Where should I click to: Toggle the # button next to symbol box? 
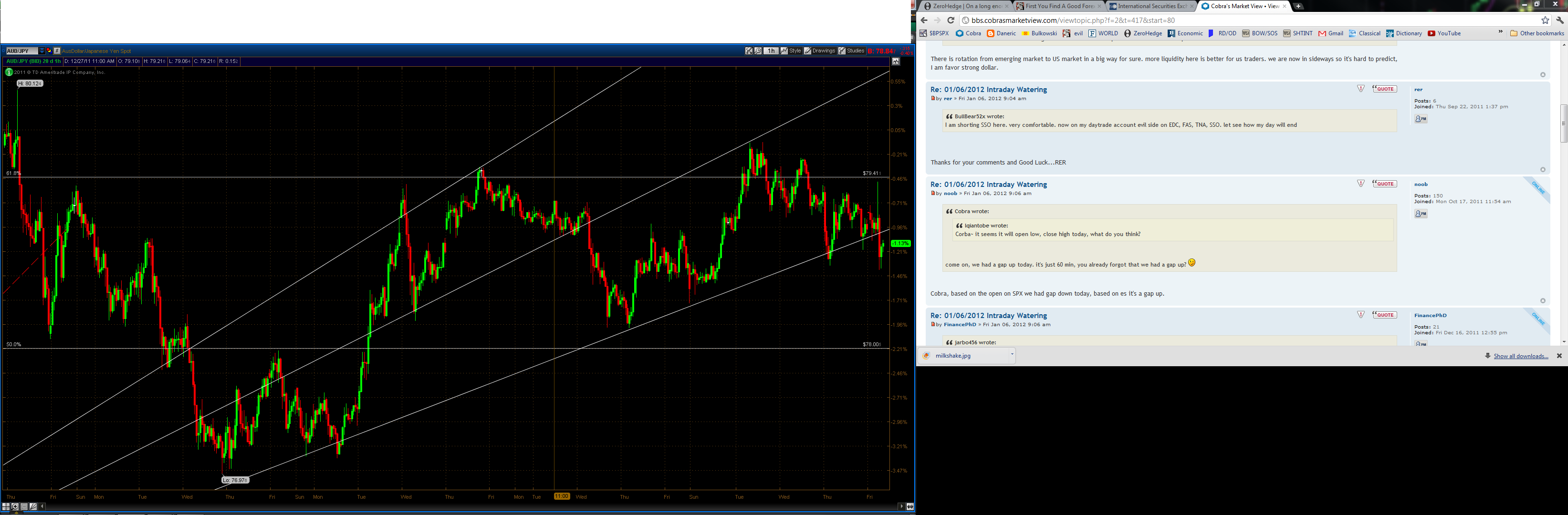(x=57, y=51)
